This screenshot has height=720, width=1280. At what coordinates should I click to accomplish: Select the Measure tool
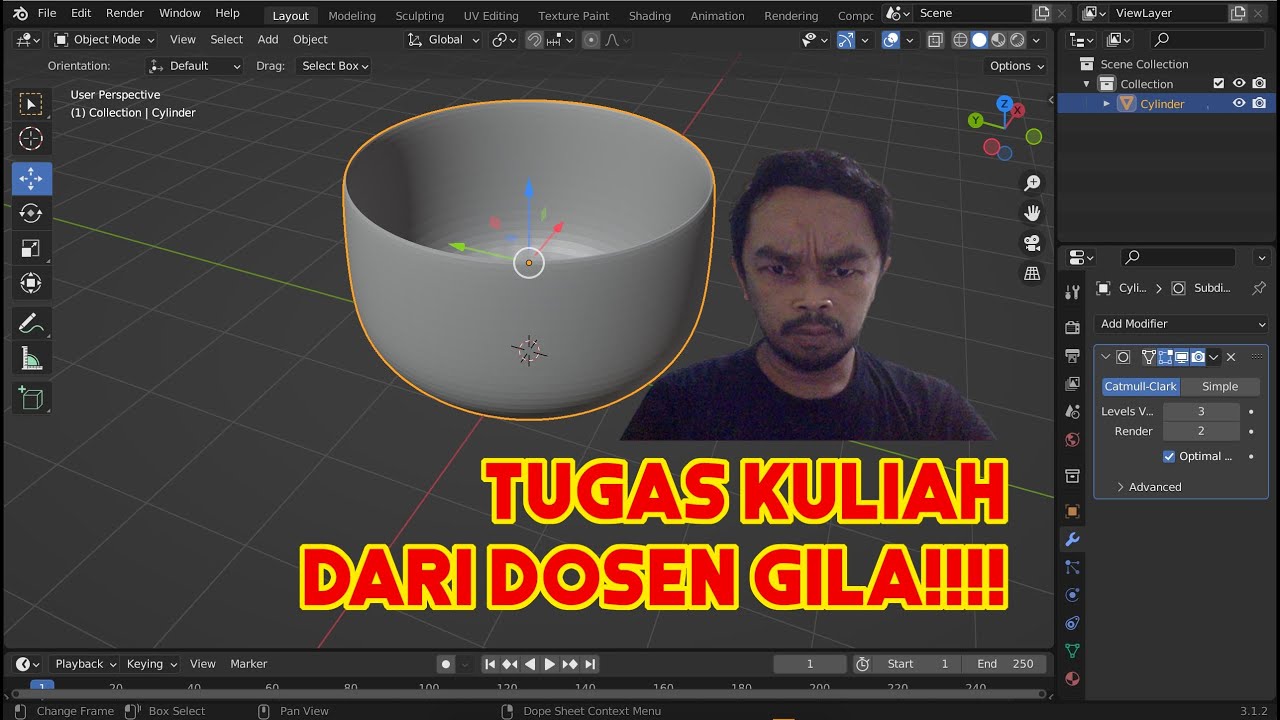click(31, 358)
